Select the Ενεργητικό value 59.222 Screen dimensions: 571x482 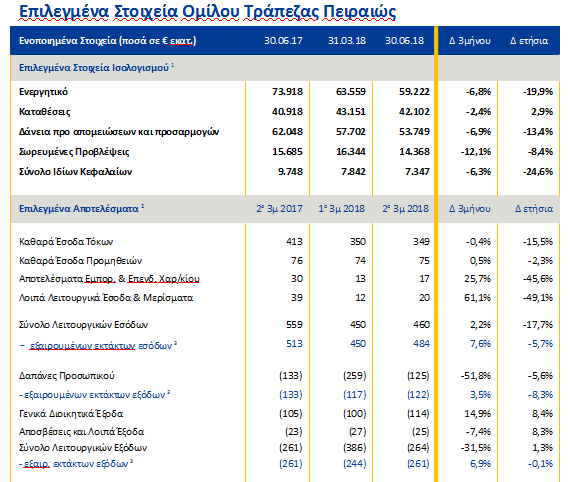click(414, 92)
